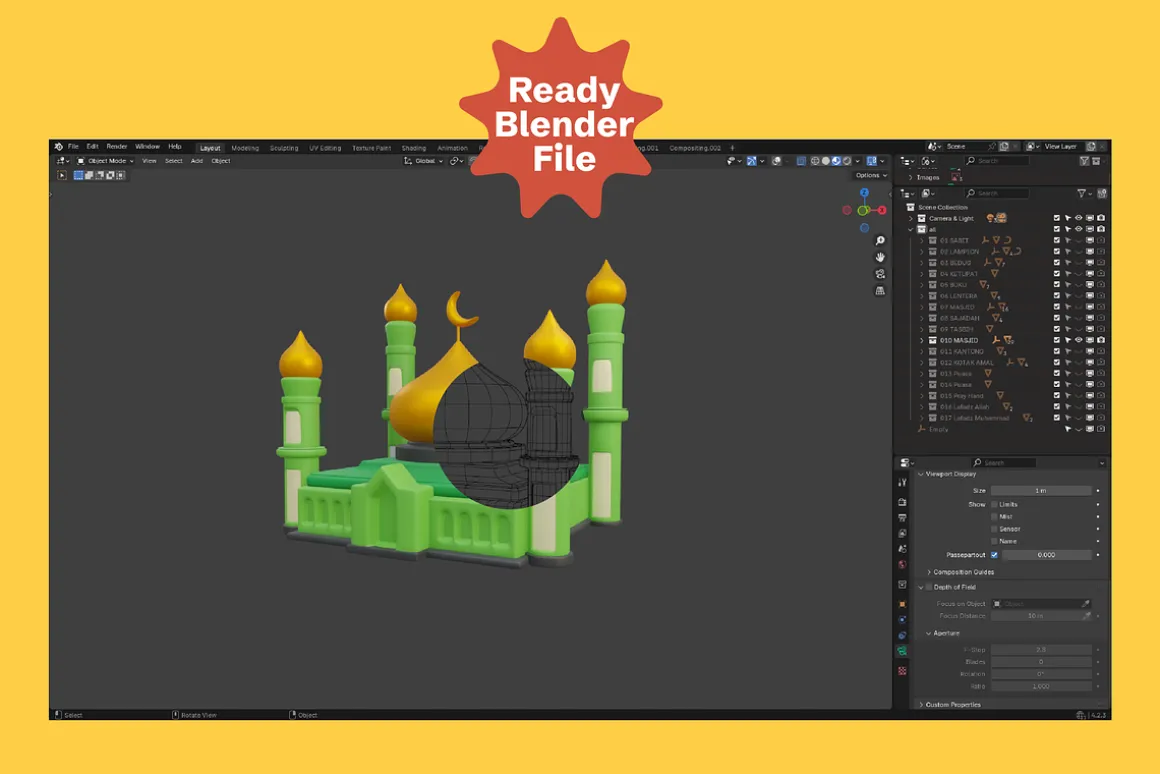Uncheck the 01 SABIT collection checkbox
The height and width of the screenshot is (774, 1160).
(x=1056, y=240)
